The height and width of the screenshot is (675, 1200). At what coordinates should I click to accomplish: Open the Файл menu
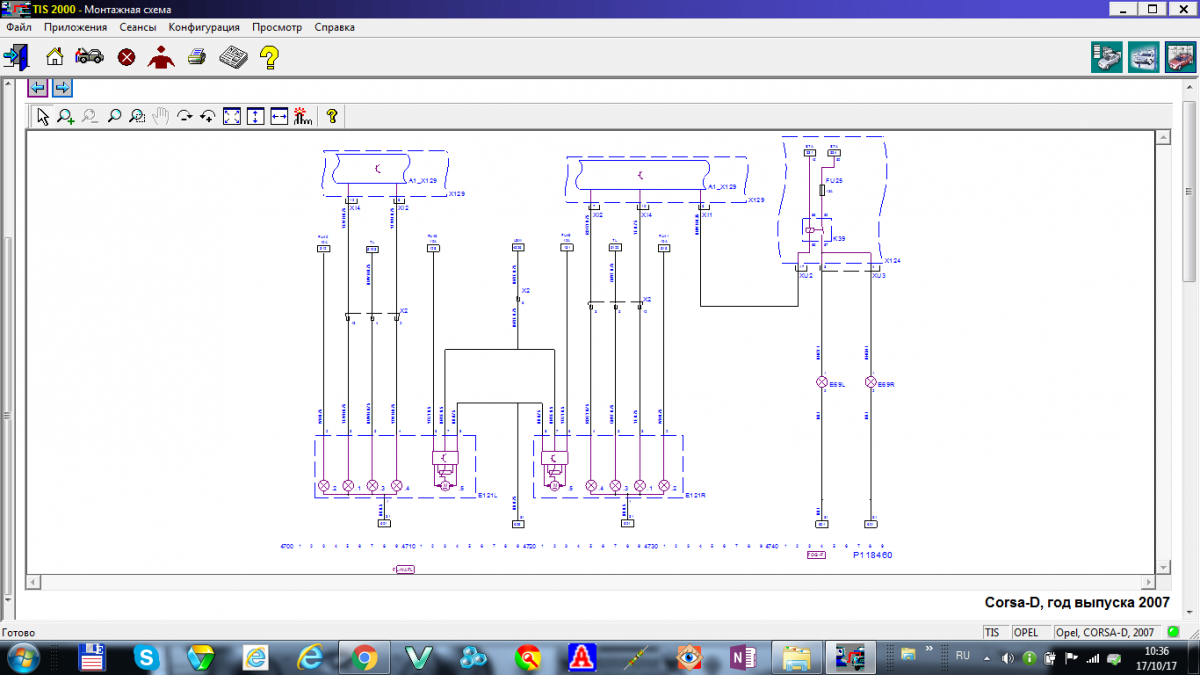pos(19,28)
